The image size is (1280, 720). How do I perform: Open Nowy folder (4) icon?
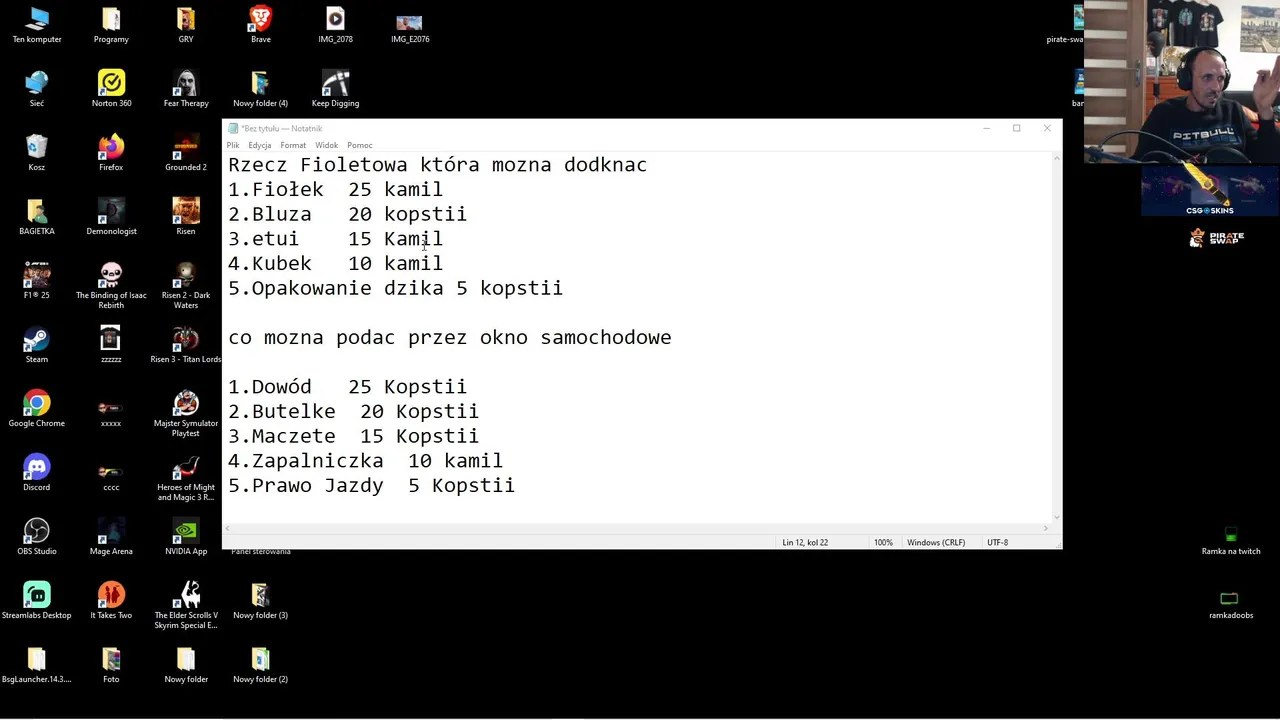pos(261,89)
